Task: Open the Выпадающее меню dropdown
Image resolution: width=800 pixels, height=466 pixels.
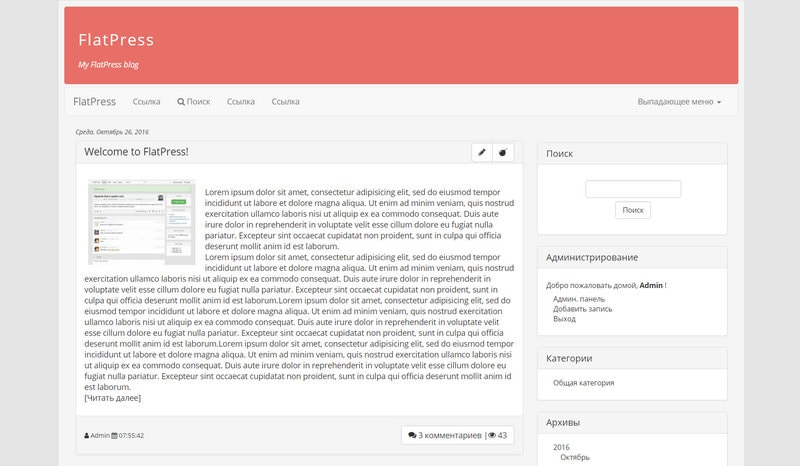Action: pyautogui.click(x=679, y=102)
